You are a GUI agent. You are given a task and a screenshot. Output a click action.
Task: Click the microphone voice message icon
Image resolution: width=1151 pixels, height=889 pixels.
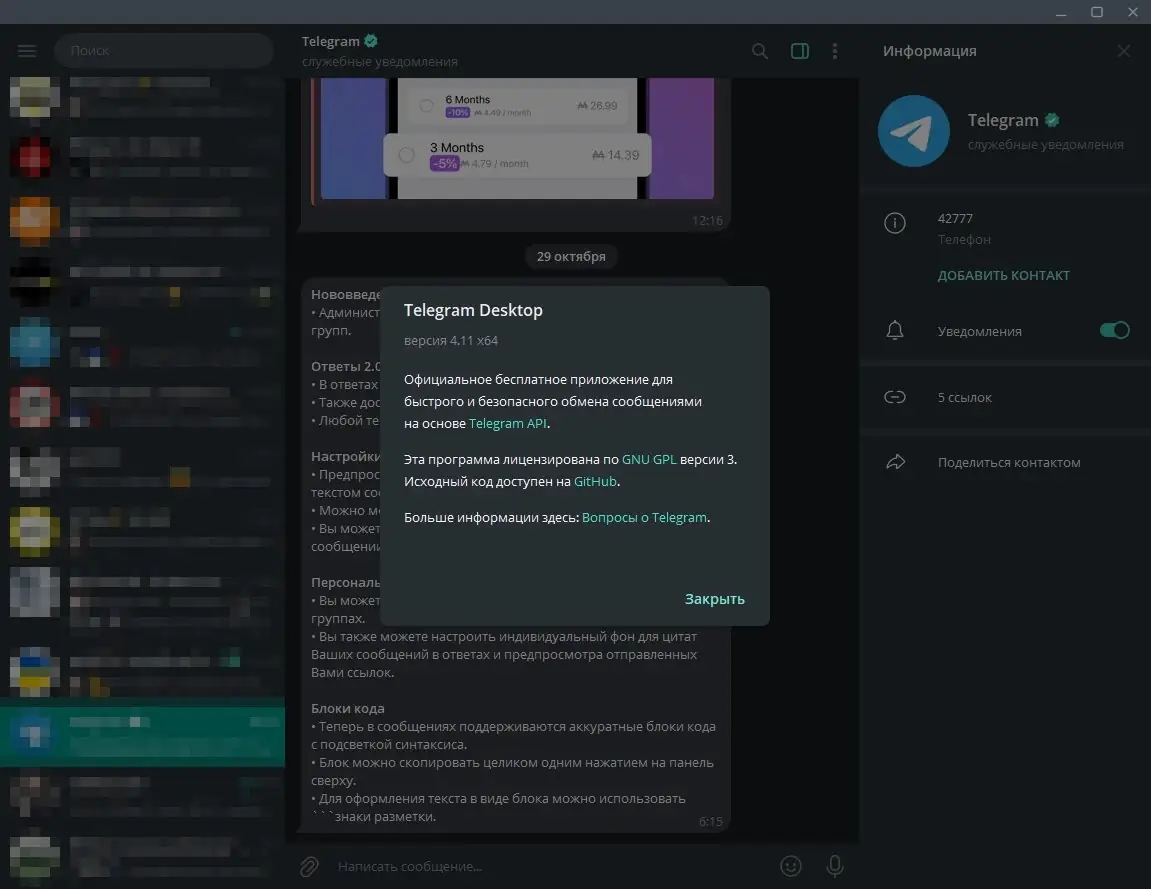pos(835,866)
